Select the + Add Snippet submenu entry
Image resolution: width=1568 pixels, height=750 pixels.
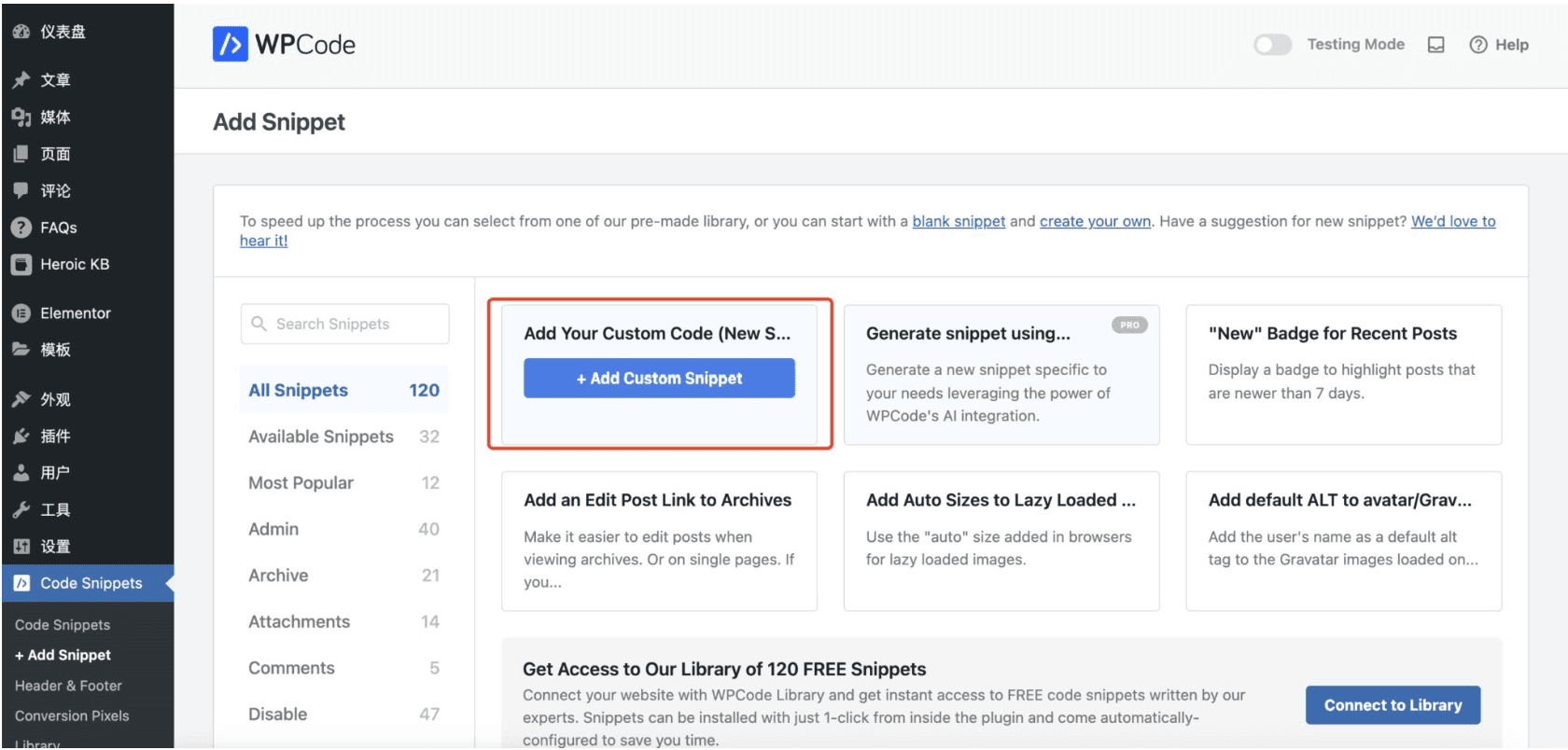pos(63,655)
